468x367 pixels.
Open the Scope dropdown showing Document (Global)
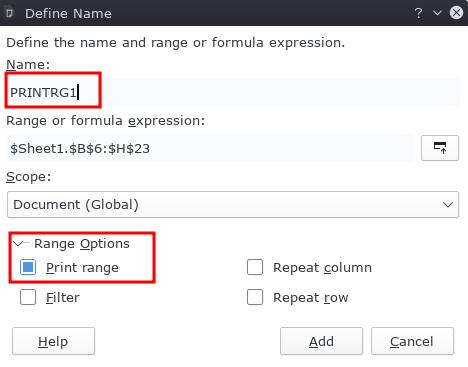point(233,204)
